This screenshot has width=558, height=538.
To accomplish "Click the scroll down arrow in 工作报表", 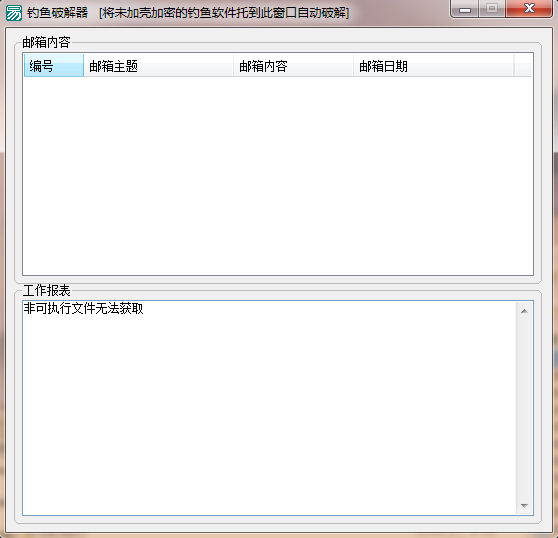I will pyautogui.click(x=524, y=505).
